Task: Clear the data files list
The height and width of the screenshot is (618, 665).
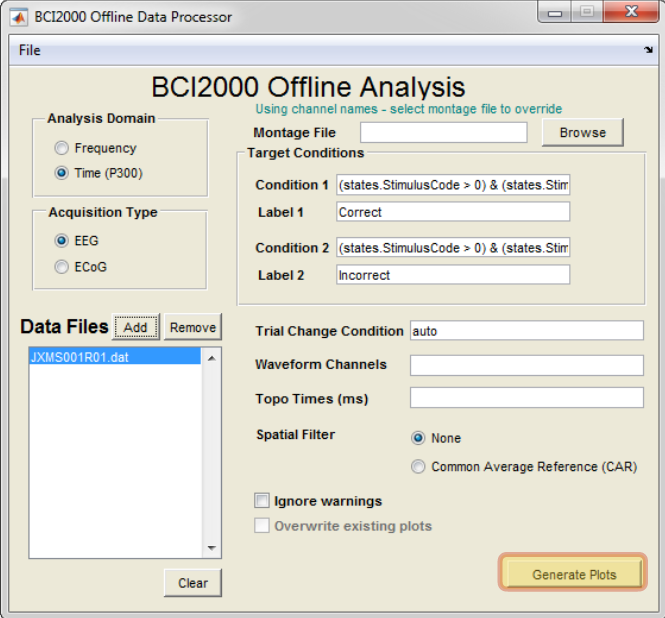Action: pyautogui.click(x=193, y=583)
